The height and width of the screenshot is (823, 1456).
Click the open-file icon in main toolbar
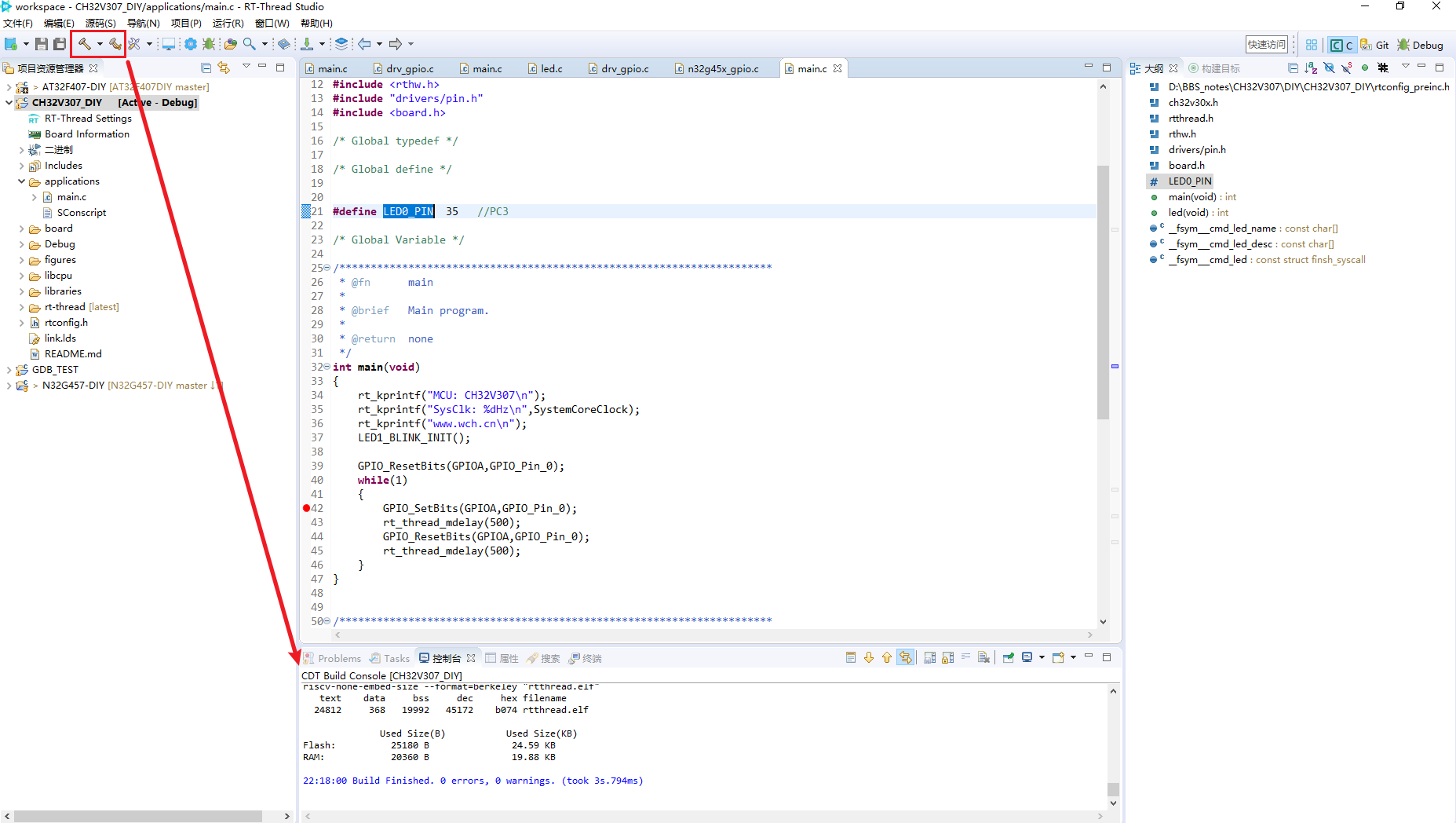[230, 44]
